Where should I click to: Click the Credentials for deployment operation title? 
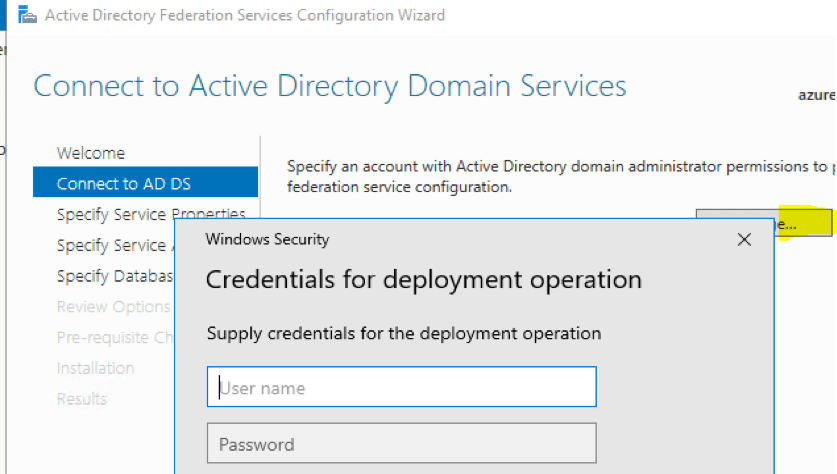pos(424,280)
